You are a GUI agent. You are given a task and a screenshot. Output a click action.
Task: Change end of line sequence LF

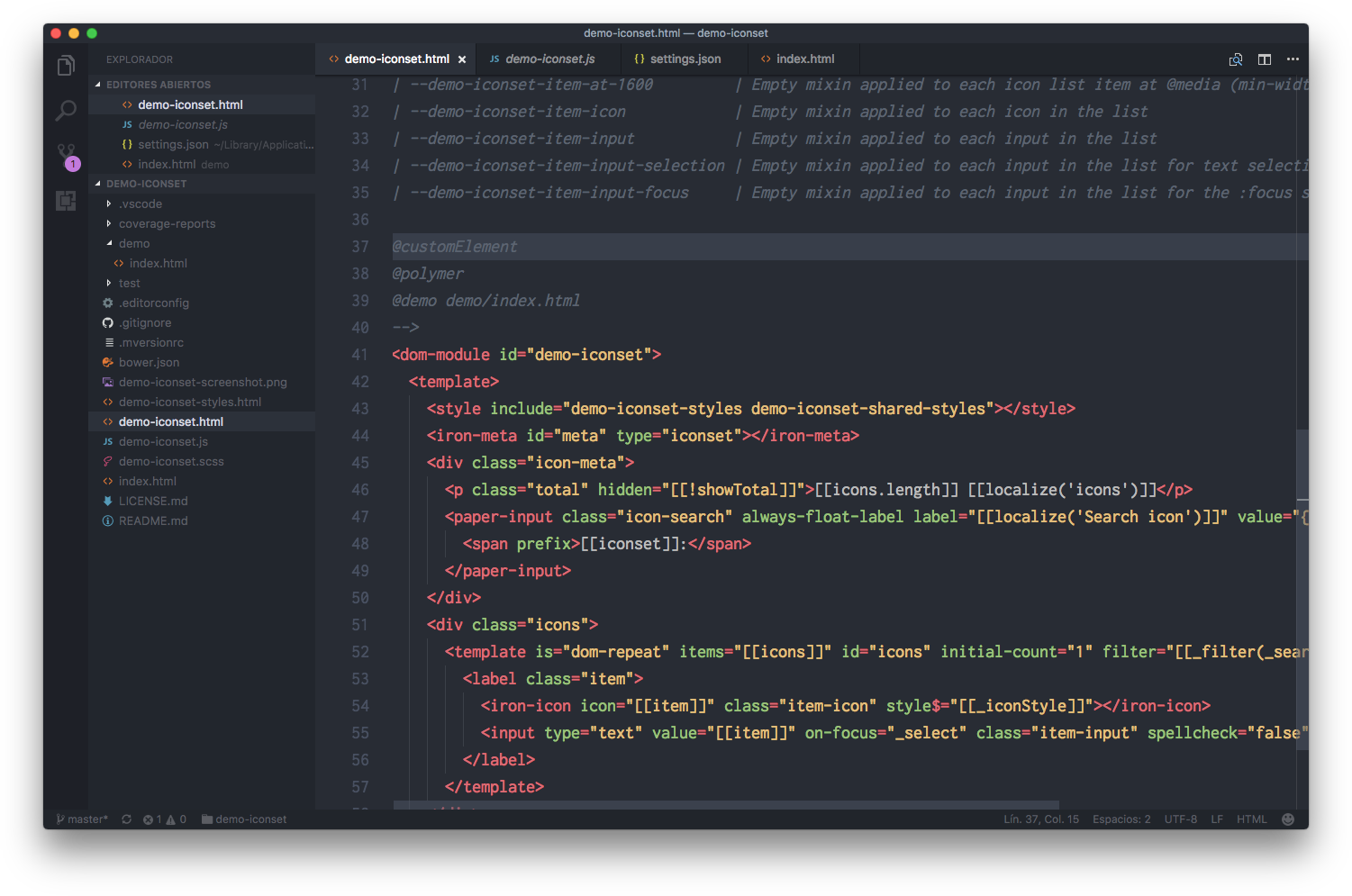click(x=1217, y=819)
